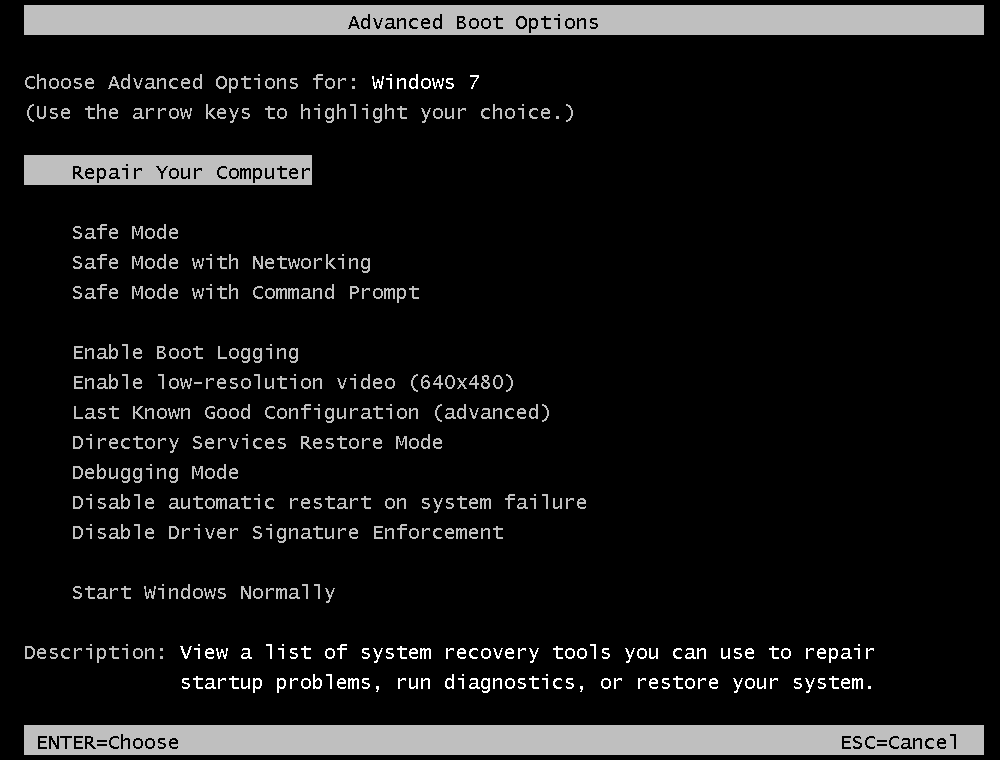Pick Directory Services Restore Mode

257,442
